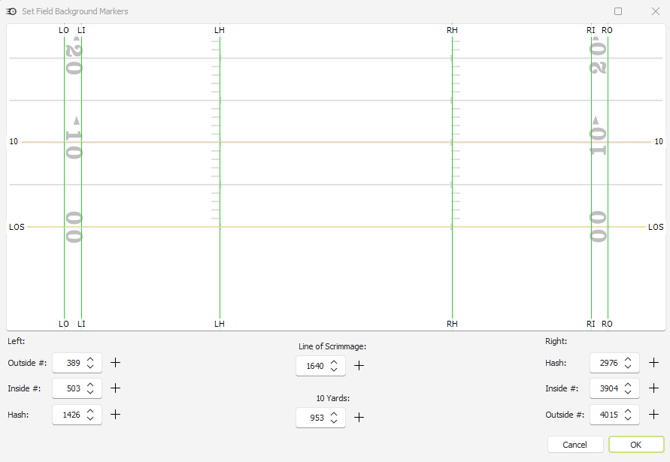Click the plus icon beside Left Inside #
The width and height of the screenshot is (670, 462).
tap(115, 388)
